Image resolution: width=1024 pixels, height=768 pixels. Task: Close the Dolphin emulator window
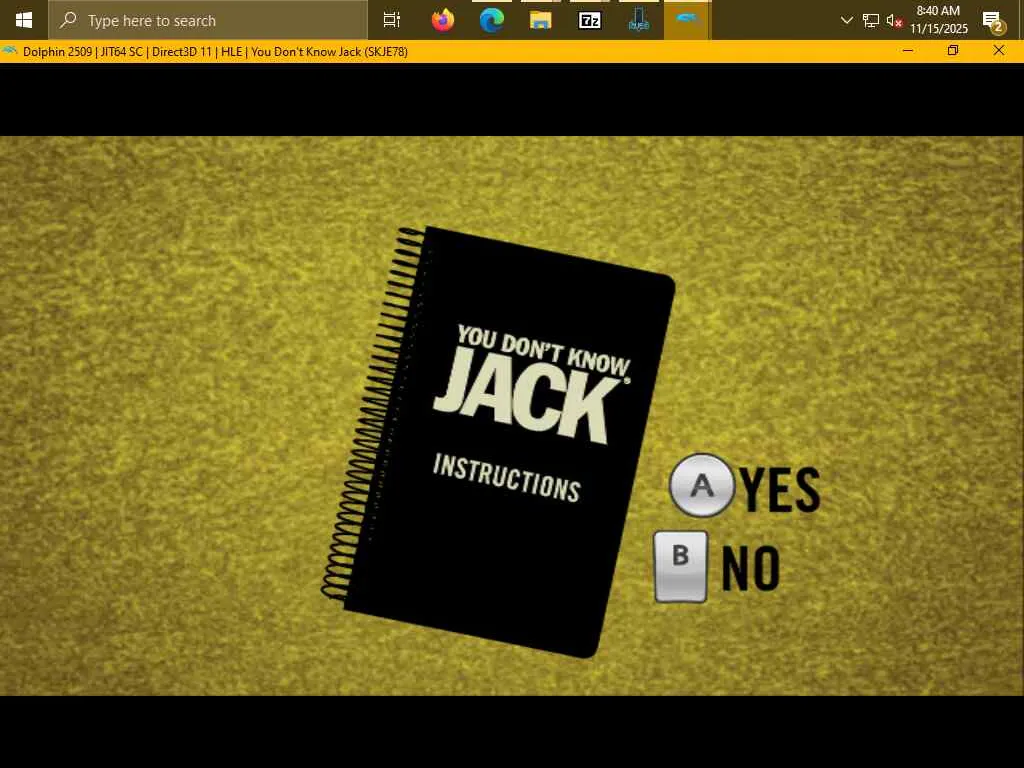[x=999, y=51]
